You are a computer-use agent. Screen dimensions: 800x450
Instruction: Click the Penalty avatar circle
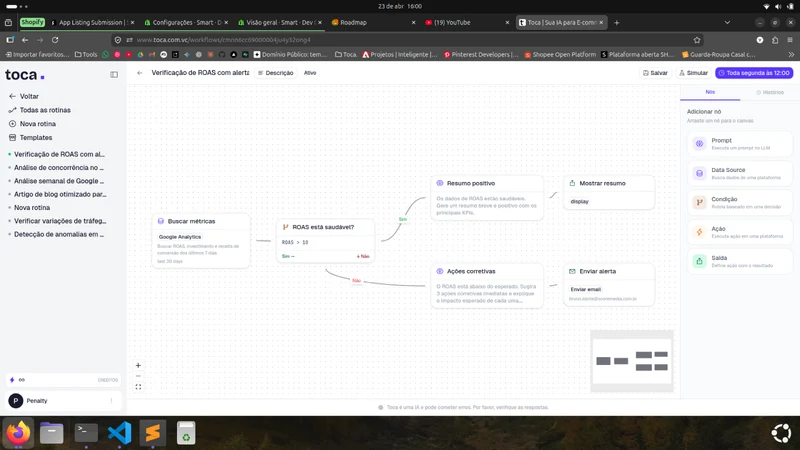tap(16, 401)
